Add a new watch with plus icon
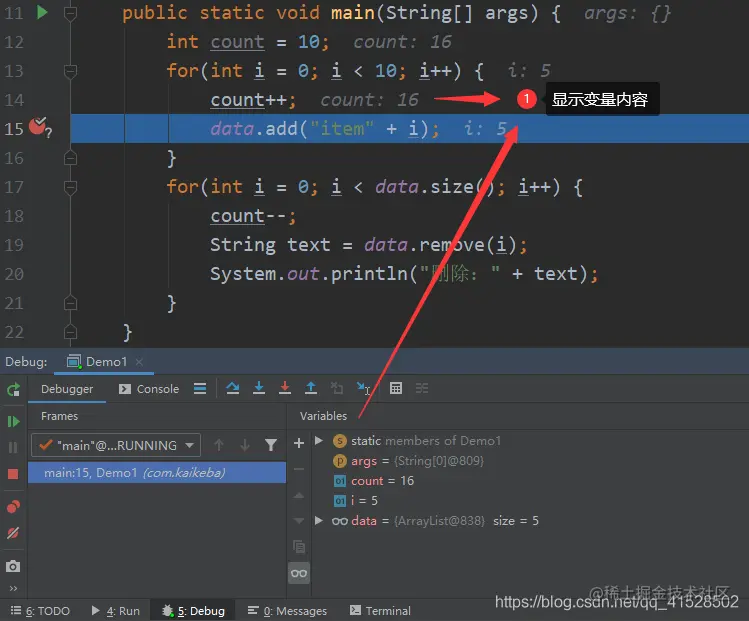The height and width of the screenshot is (621, 749). click(299, 443)
